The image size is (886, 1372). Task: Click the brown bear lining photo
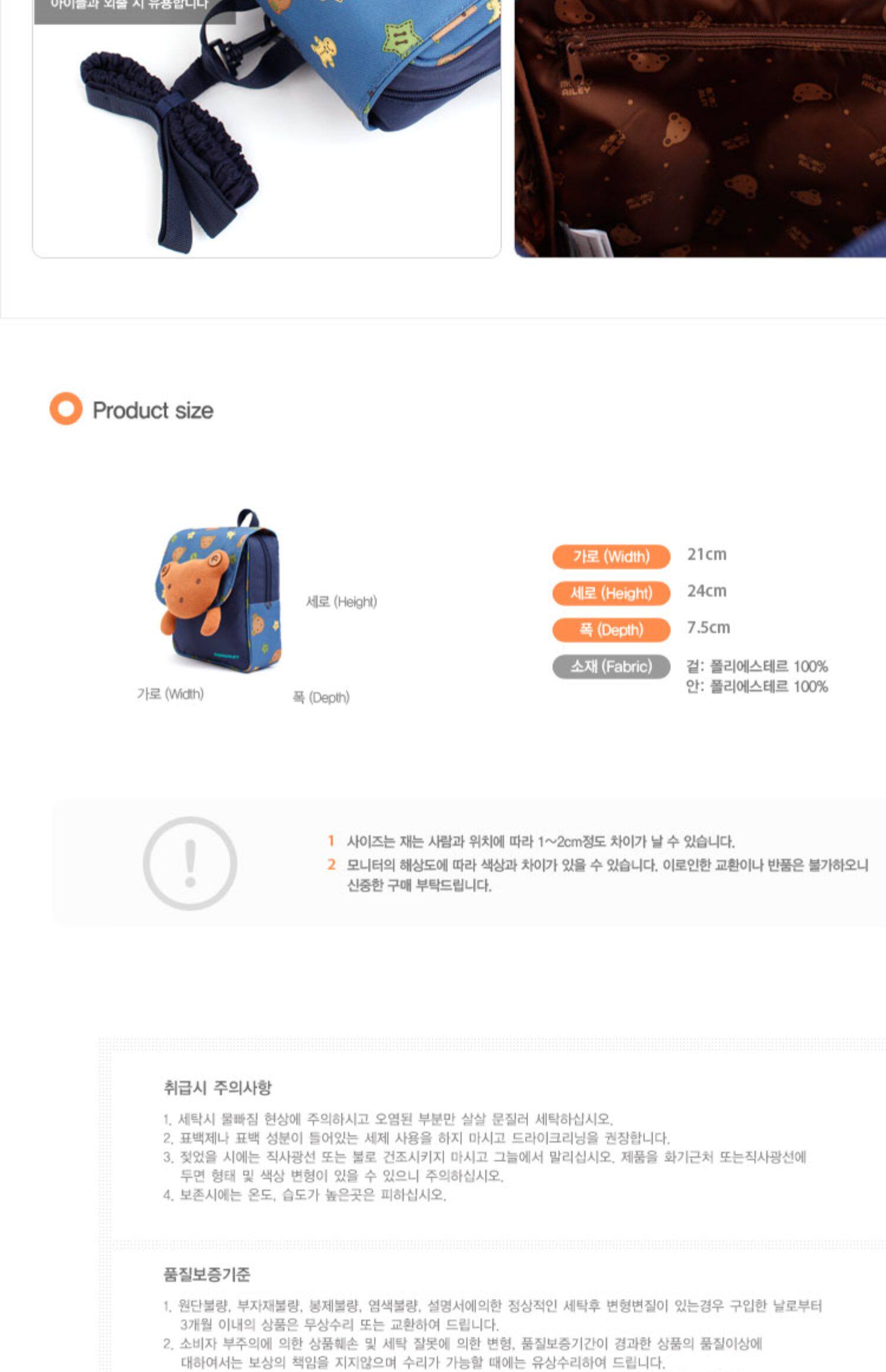tap(700, 128)
